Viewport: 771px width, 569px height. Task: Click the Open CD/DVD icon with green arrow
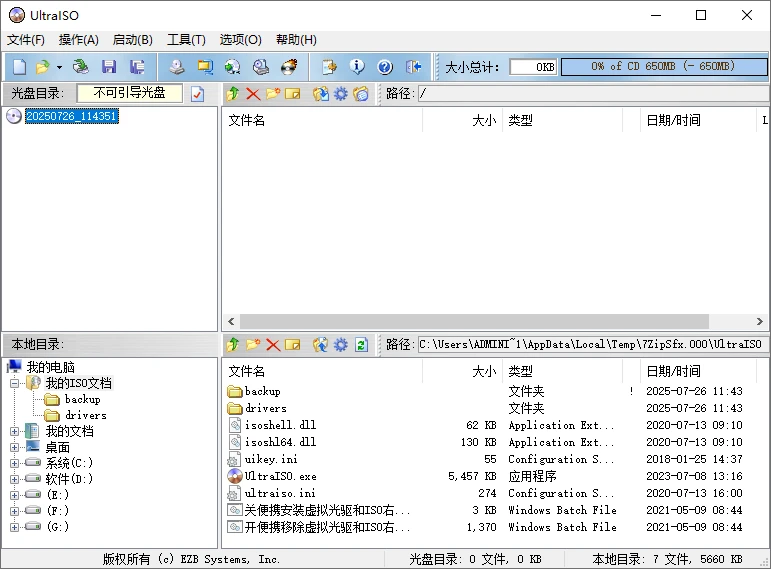click(x=81, y=67)
